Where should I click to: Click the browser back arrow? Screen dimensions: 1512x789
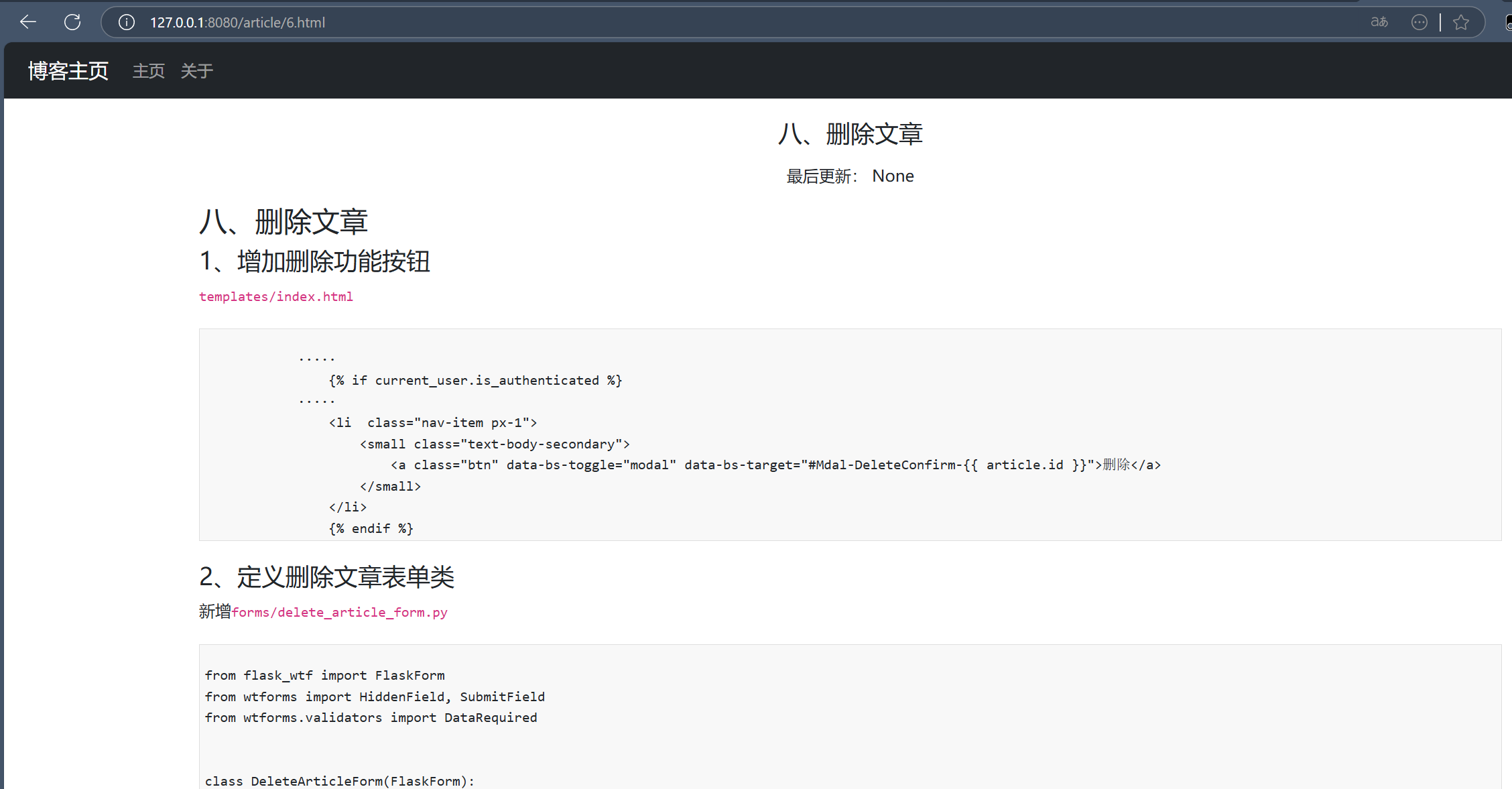(28, 22)
